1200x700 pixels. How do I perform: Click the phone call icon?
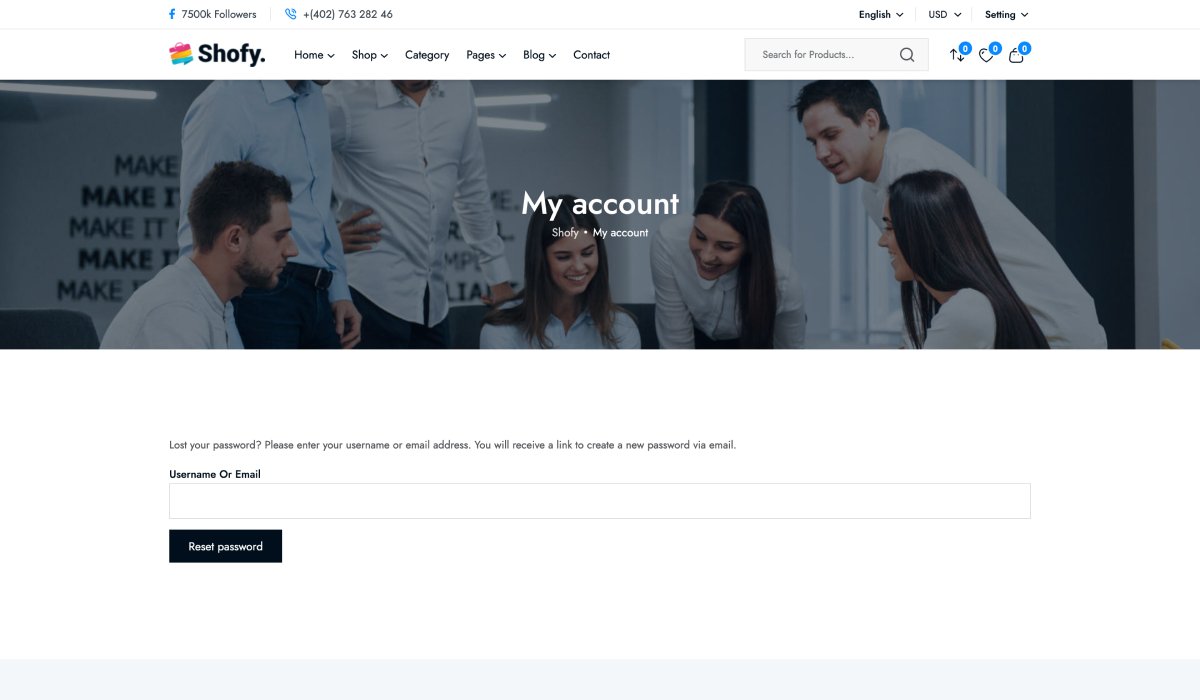[x=291, y=15]
